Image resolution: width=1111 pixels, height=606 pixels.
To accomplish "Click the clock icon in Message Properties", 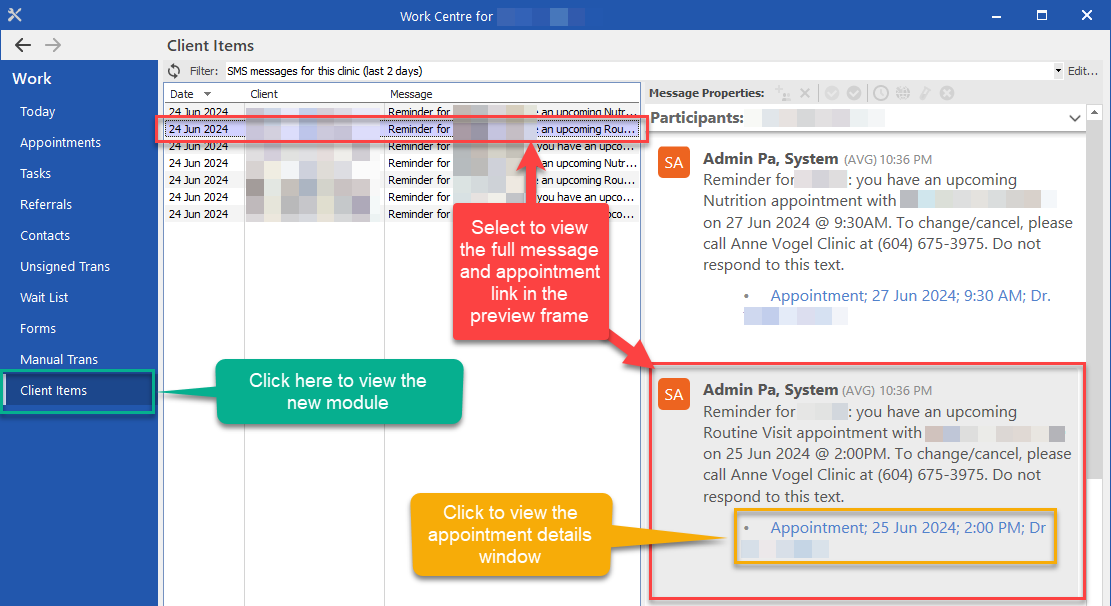I will pos(880,93).
